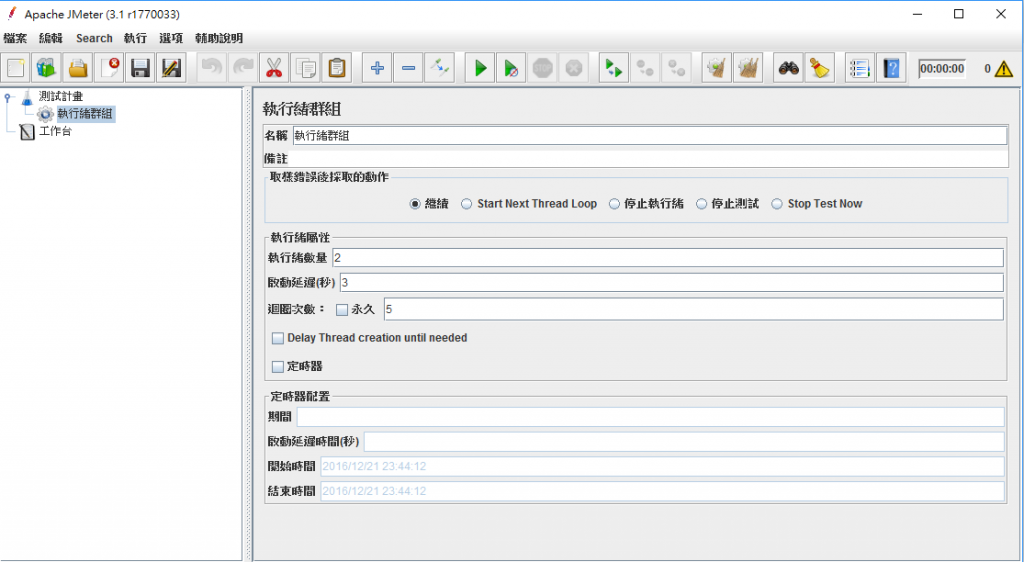1024x562 pixels.
Task: Click the 備註 comment field
Action: (x=650, y=159)
